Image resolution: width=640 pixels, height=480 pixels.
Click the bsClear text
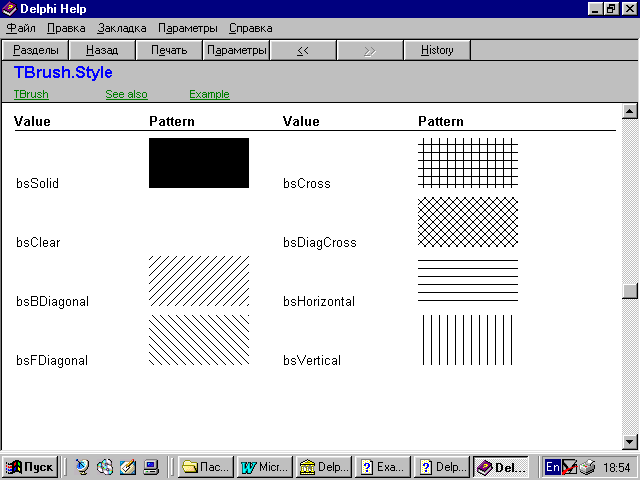click(38, 242)
